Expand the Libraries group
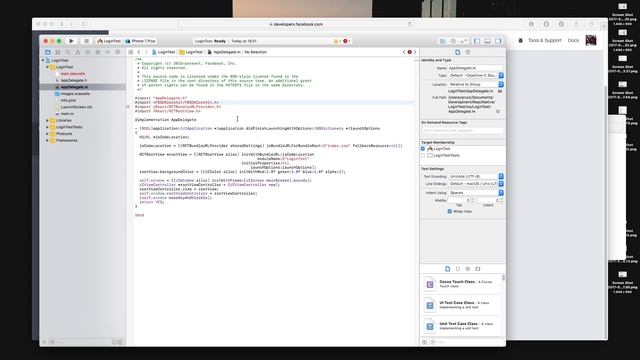Screen dimensions: 640x360 [x=47, y=120]
